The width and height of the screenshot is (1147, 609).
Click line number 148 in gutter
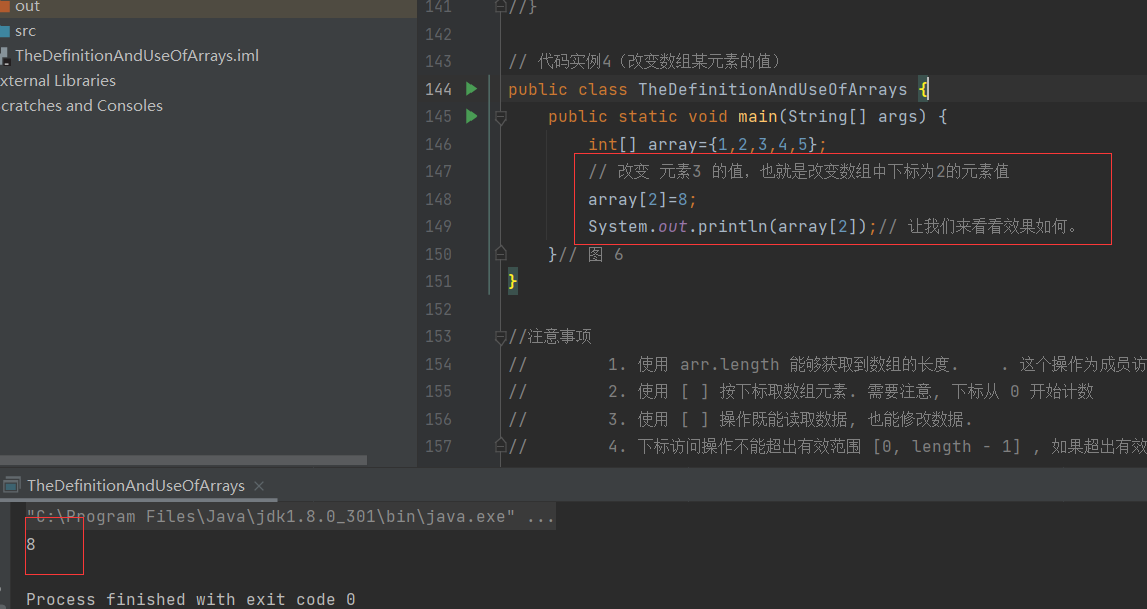[x=438, y=199]
